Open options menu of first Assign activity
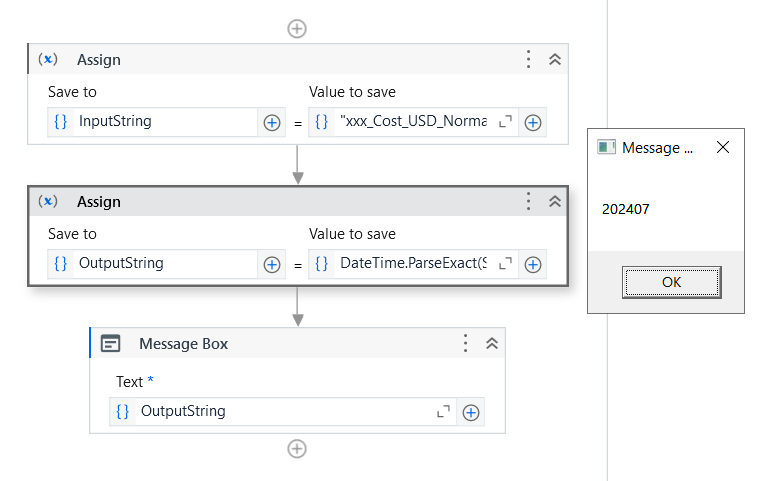The image size is (771, 481). (529, 60)
